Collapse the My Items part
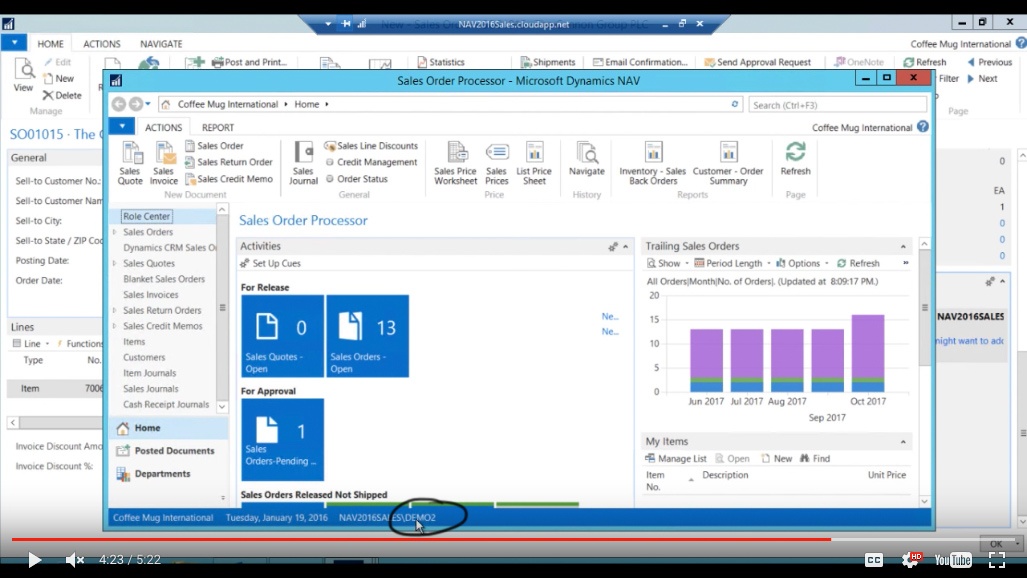Screen dimensions: 1027x578 coord(903,442)
